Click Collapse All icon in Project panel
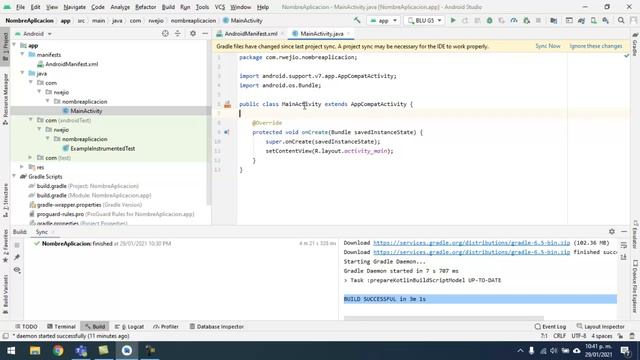This screenshot has width=640, height=360. click(178, 33)
